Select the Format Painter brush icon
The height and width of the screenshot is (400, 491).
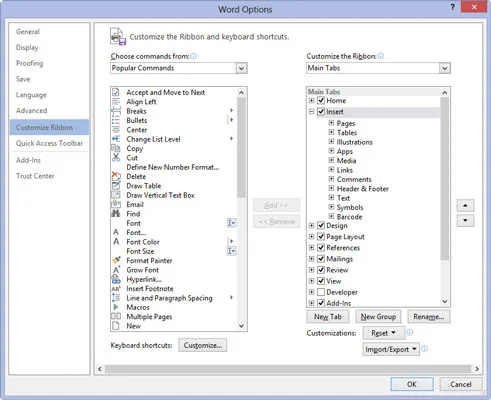pos(116,260)
